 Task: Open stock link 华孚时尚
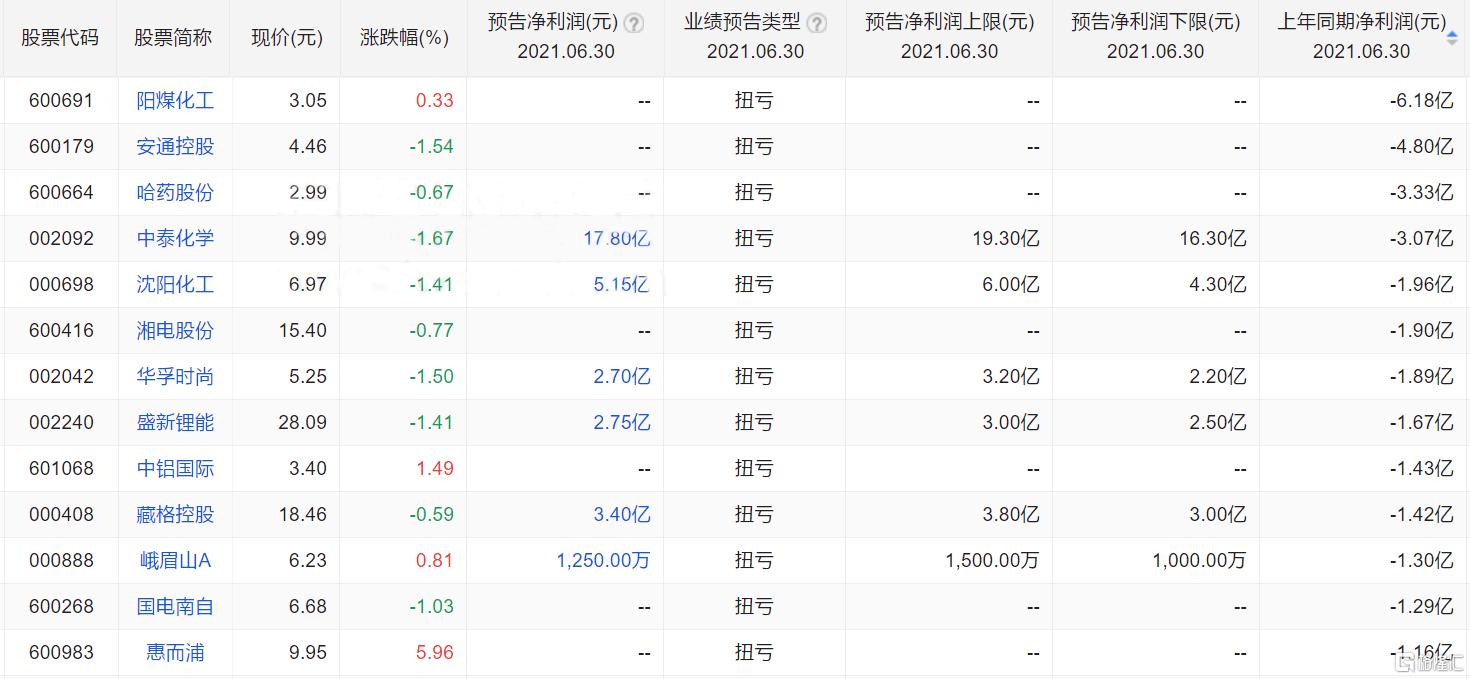[x=175, y=376]
